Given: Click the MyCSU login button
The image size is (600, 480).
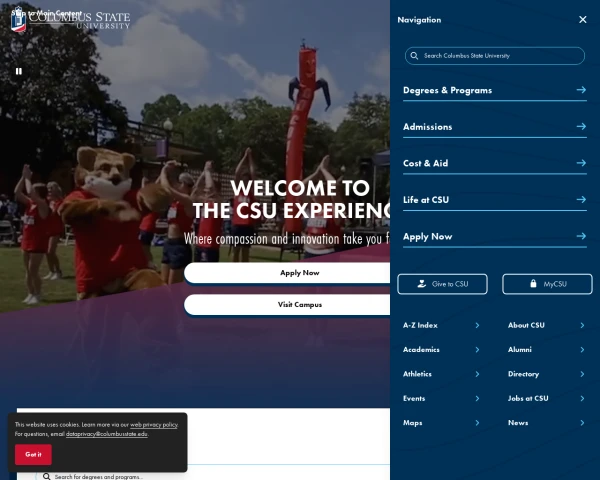Looking at the screenshot, I should pyautogui.click(x=547, y=284).
